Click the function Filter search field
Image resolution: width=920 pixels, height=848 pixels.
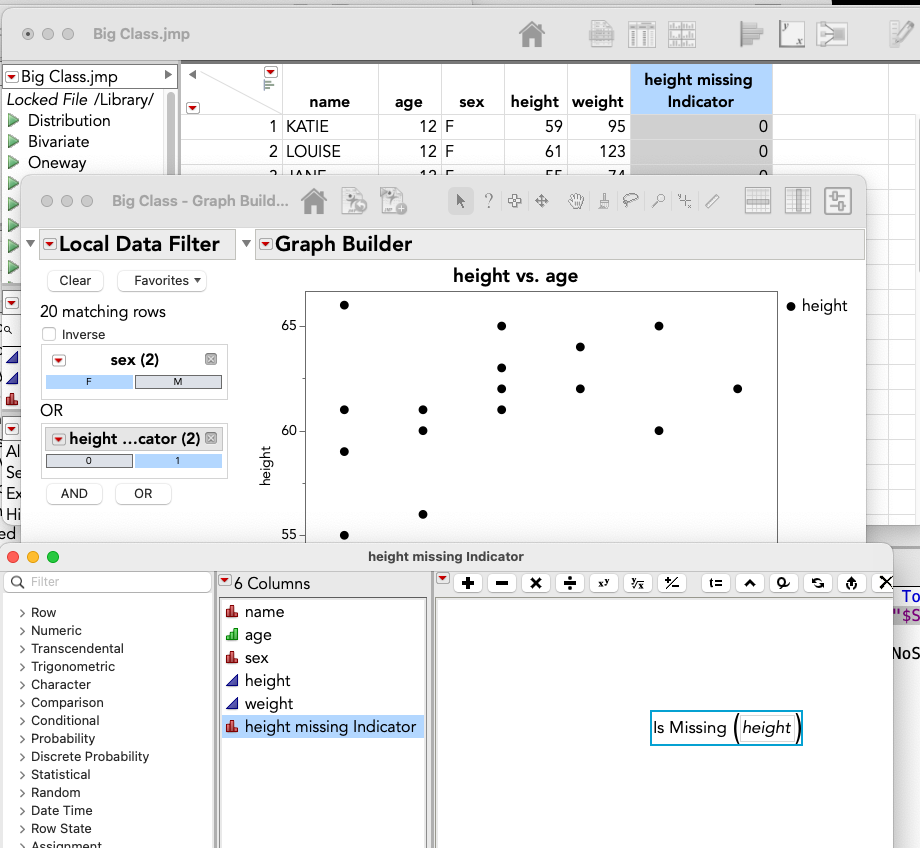[107, 582]
